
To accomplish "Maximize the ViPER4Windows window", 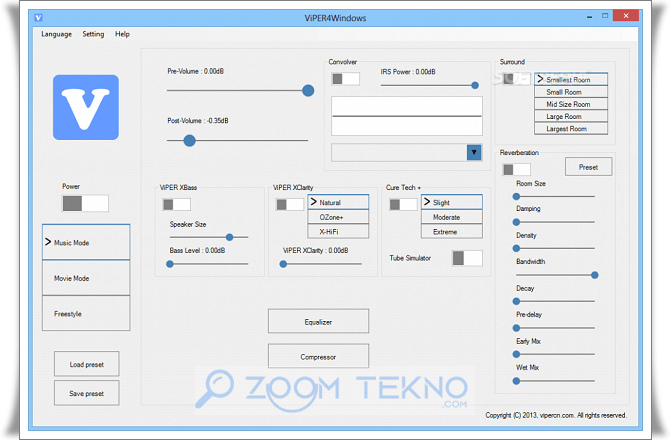I will 605,16.
